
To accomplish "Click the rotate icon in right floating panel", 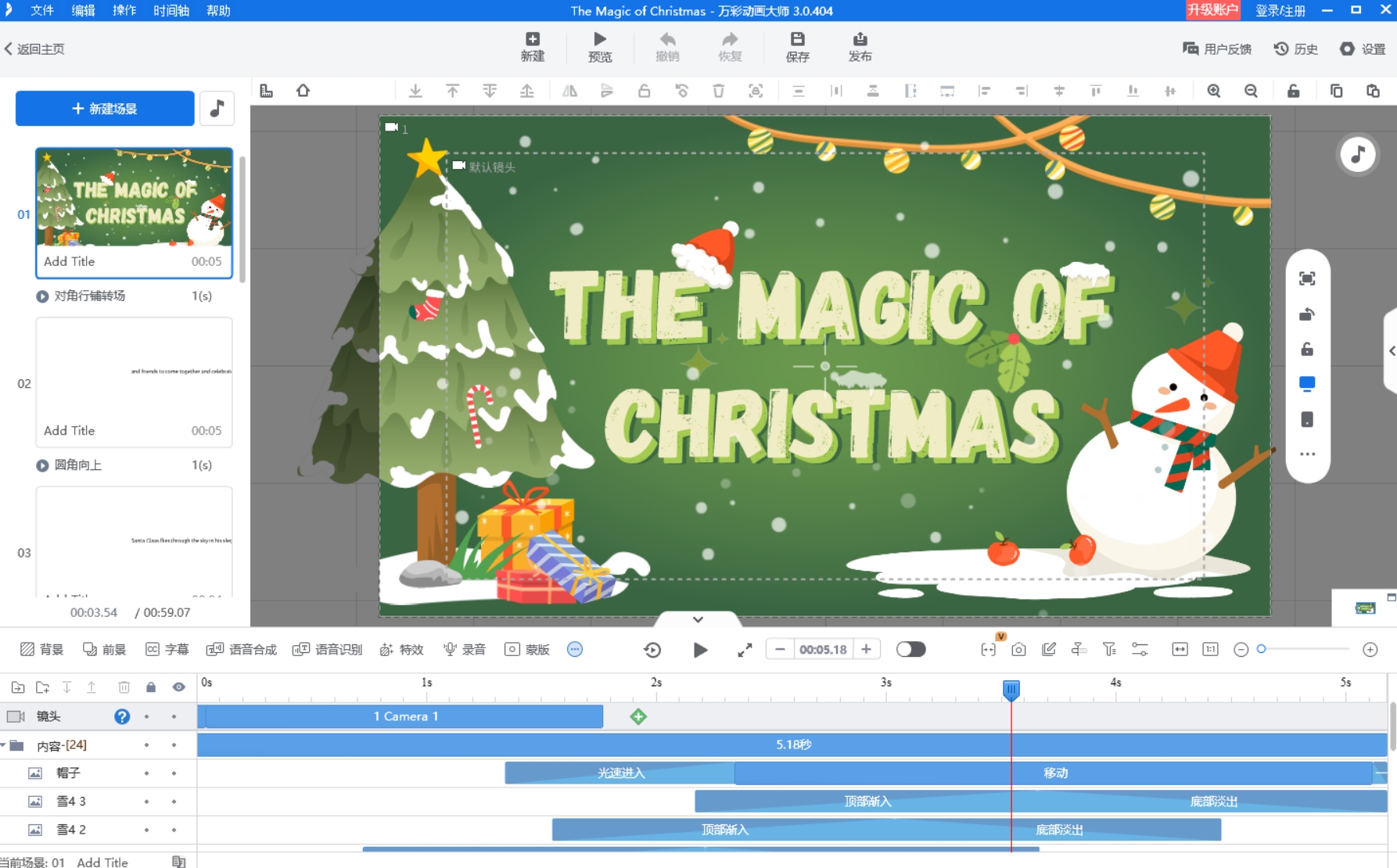I will [1307, 314].
